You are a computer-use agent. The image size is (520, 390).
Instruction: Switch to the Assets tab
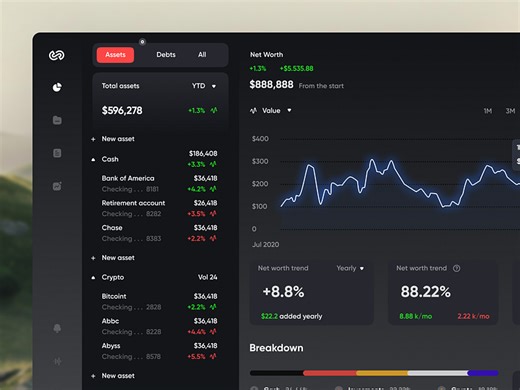click(x=115, y=55)
